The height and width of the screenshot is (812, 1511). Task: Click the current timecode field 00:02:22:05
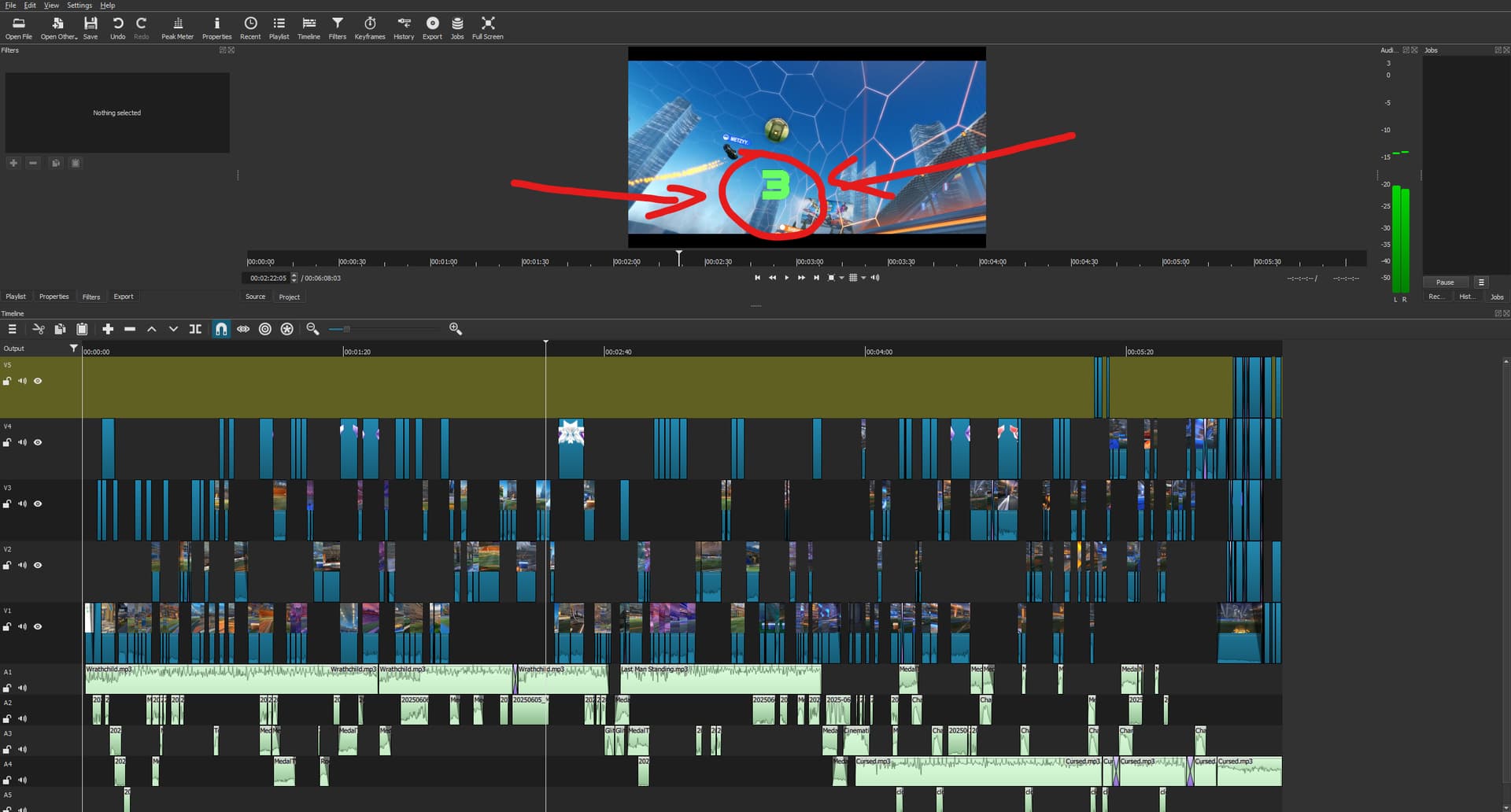click(268, 278)
